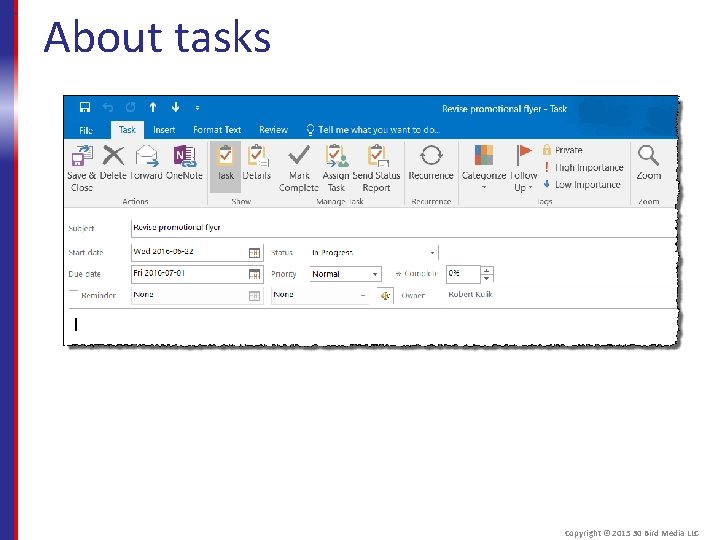Open the Follow Up flag menu
This screenshot has width=720, height=540.
pyautogui.click(x=523, y=168)
